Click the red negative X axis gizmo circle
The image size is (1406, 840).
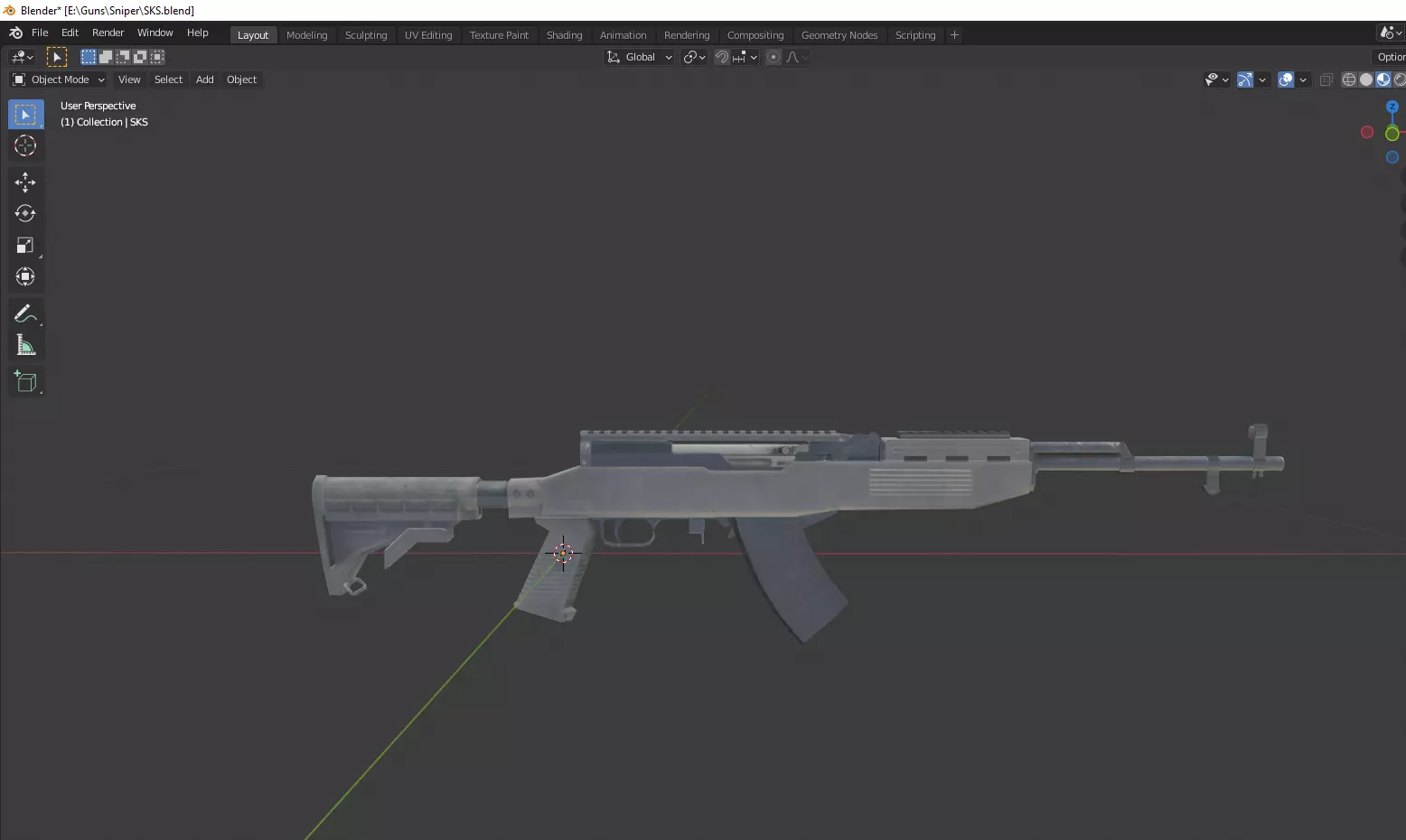[1367, 133]
